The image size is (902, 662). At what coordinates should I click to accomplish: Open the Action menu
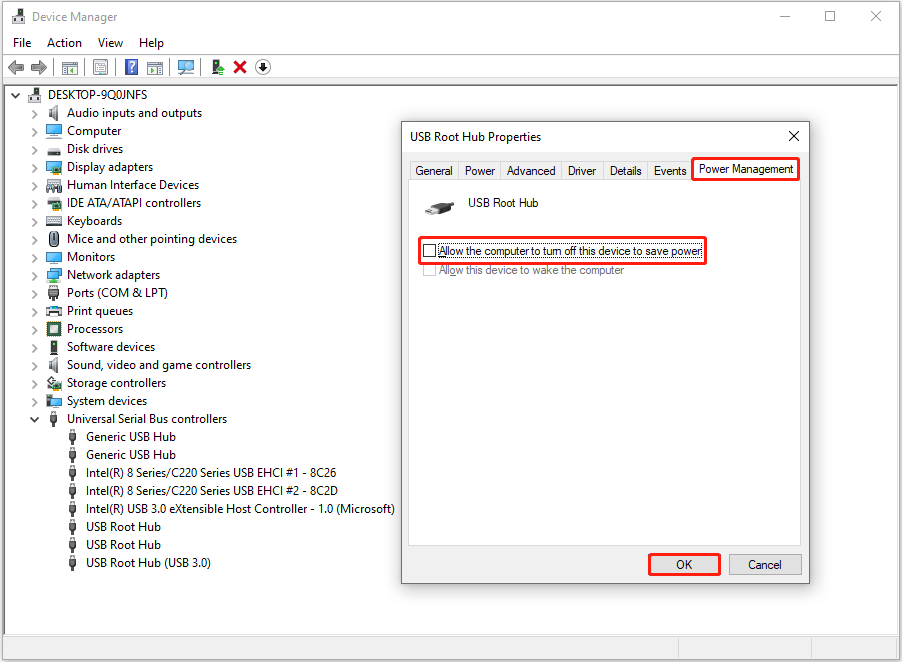(x=64, y=43)
